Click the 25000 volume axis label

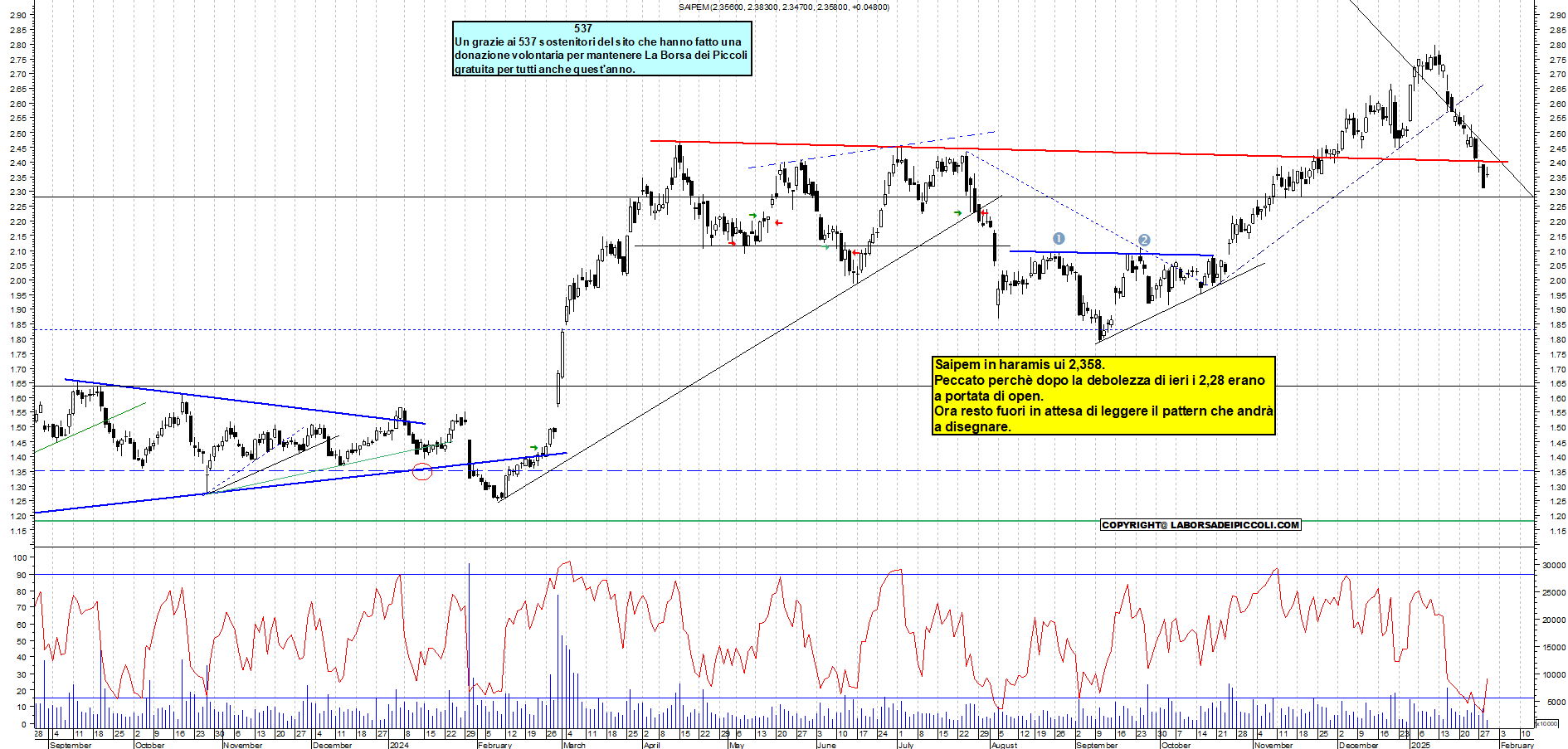pos(1554,592)
